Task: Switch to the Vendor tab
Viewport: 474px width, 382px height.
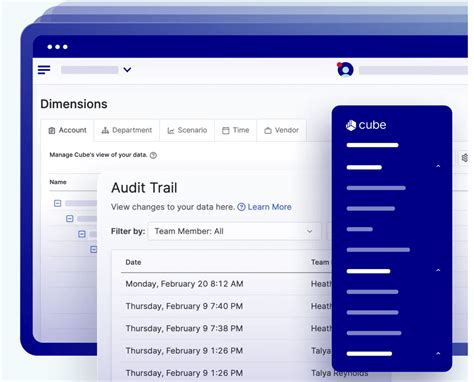Action: coord(282,130)
